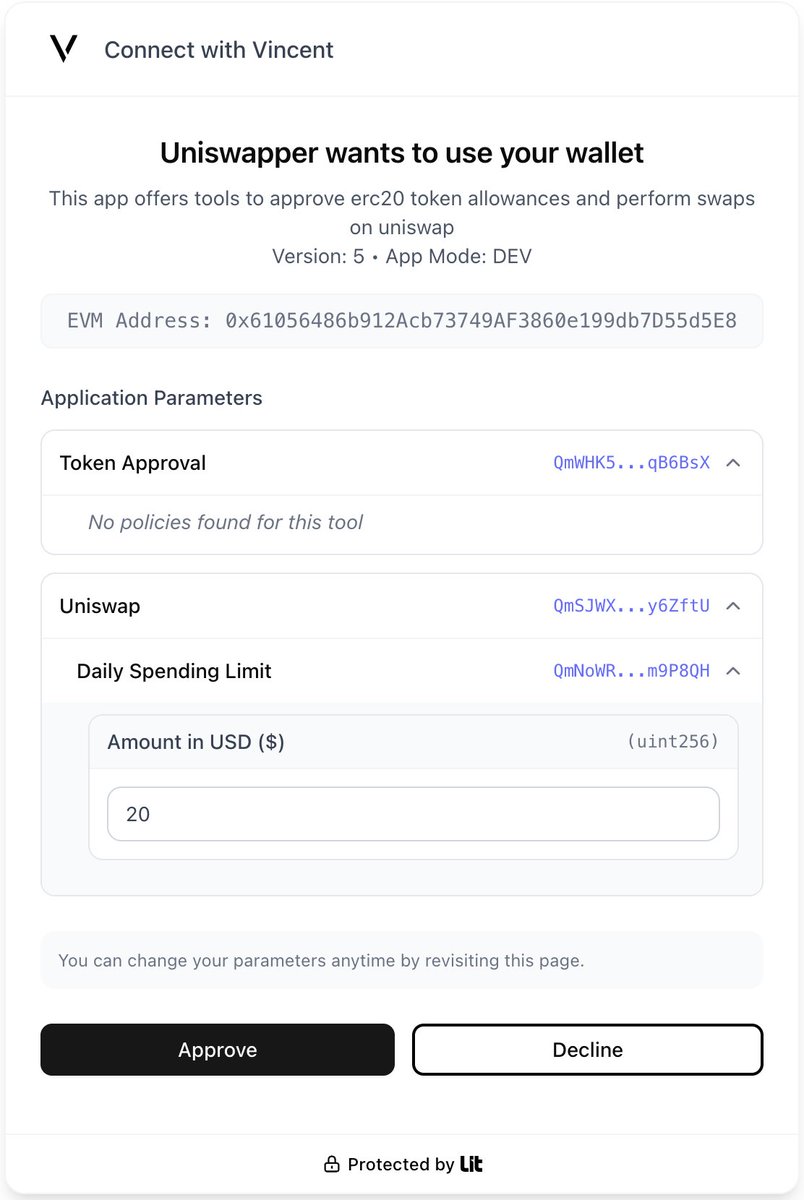804x1200 pixels.
Task: Collapse the Token Approval section chevron
Action: pyautogui.click(x=733, y=463)
